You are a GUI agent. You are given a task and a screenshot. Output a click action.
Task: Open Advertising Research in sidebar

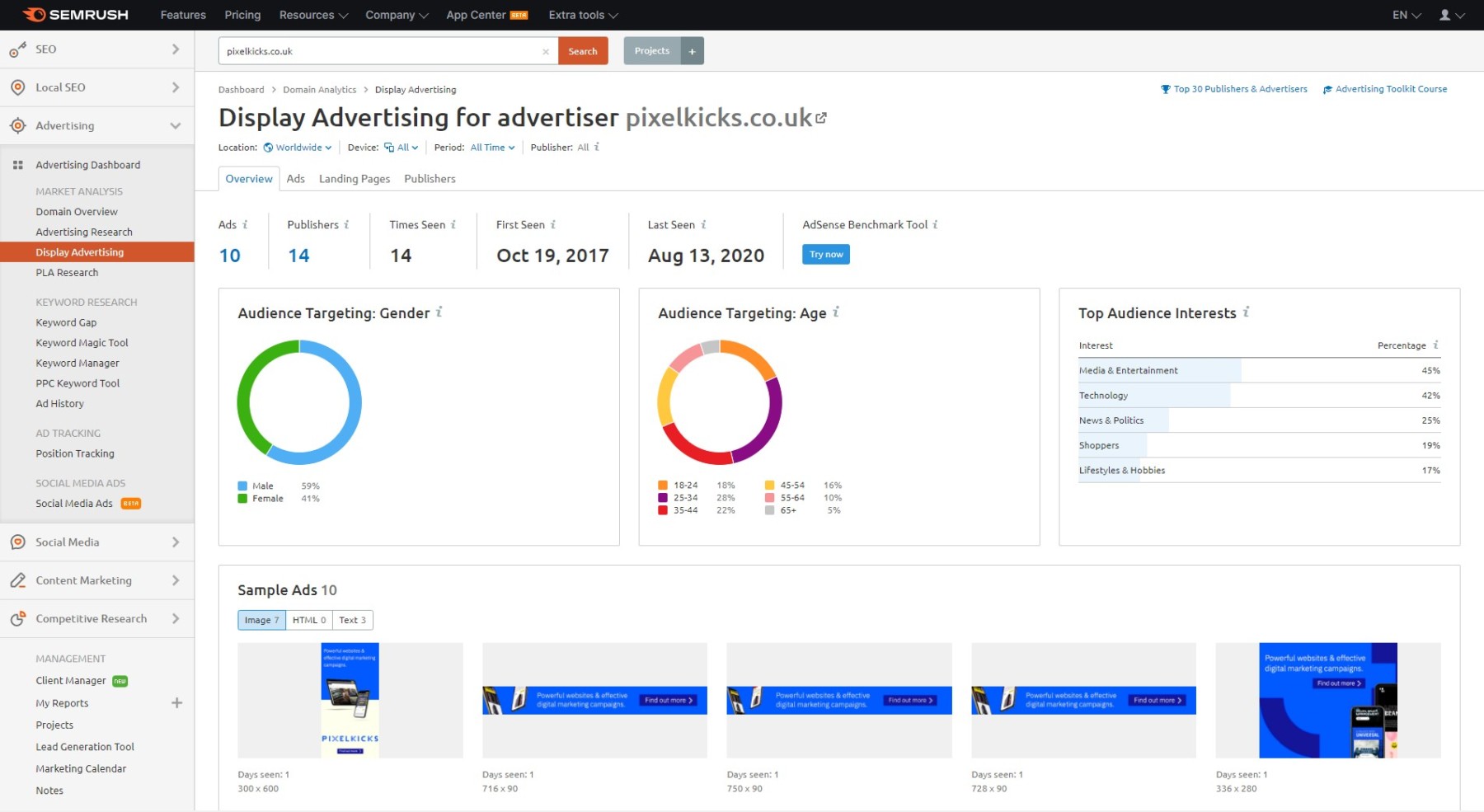click(84, 232)
